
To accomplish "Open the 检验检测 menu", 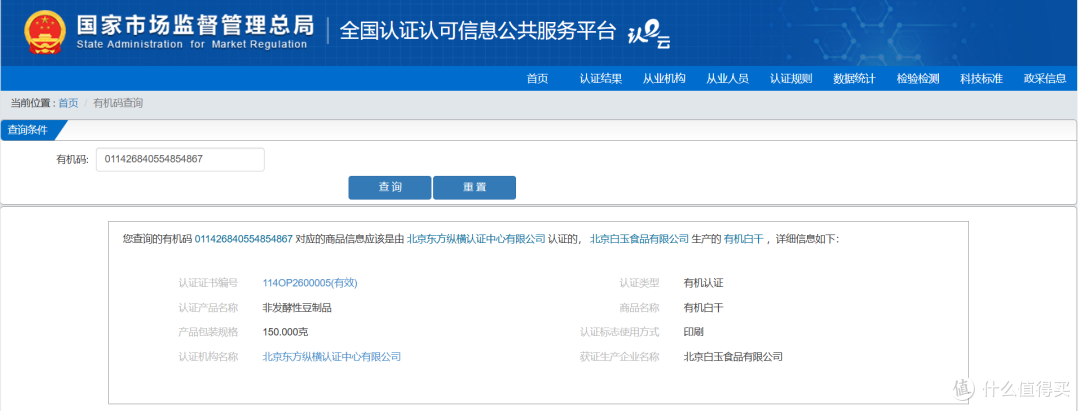I will tap(917, 78).
